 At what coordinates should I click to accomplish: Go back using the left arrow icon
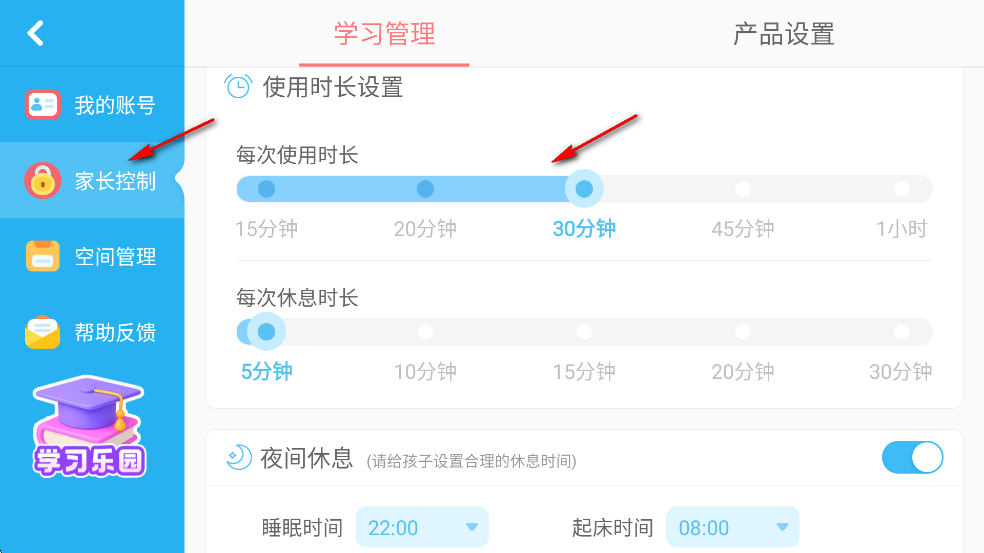pyautogui.click(x=36, y=33)
